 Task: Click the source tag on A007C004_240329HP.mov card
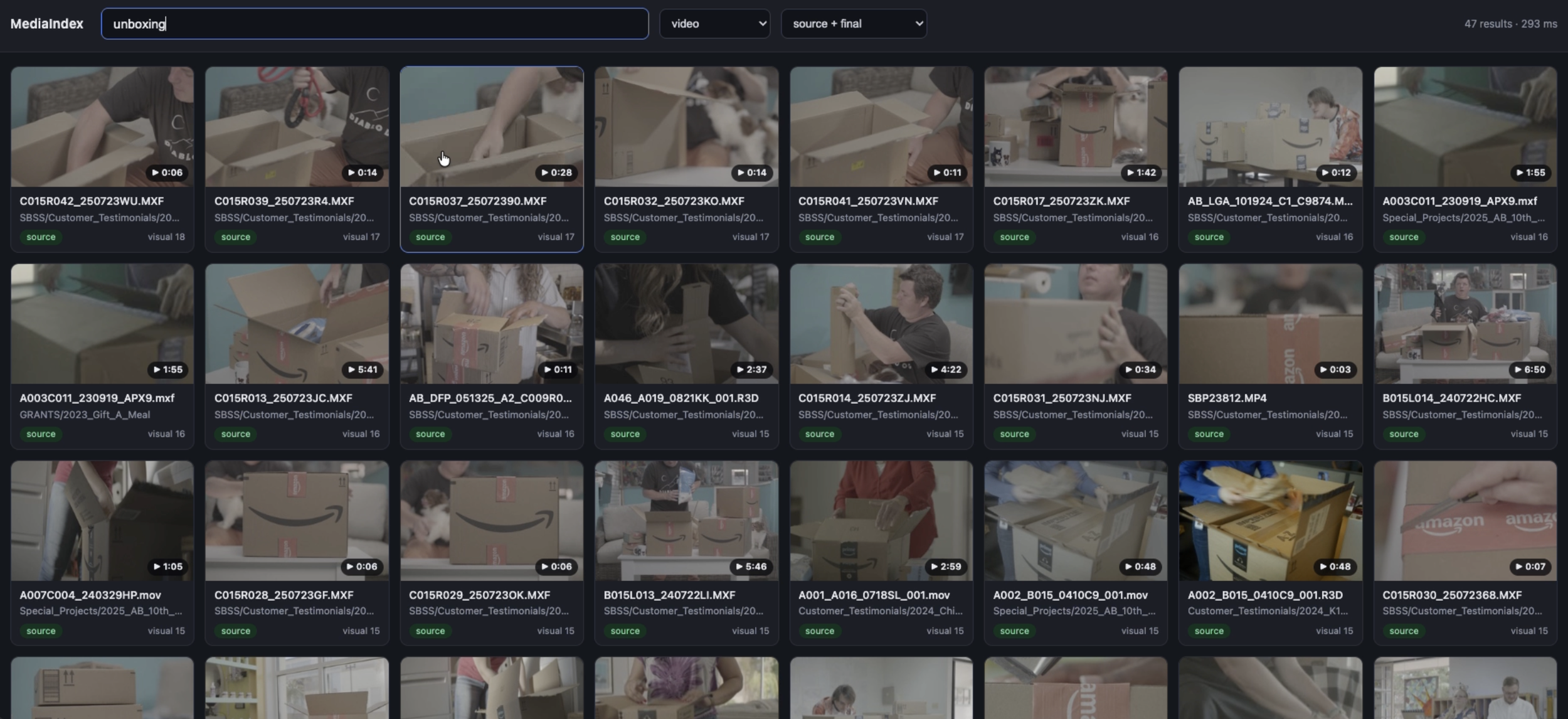tap(41, 631)
